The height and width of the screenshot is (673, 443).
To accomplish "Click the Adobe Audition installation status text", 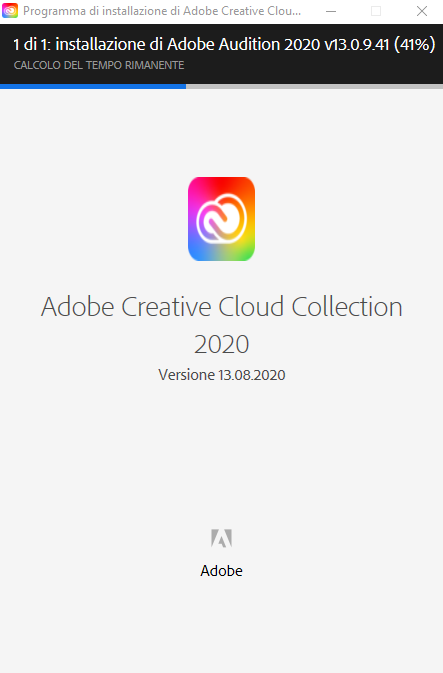I will point(224,44).
